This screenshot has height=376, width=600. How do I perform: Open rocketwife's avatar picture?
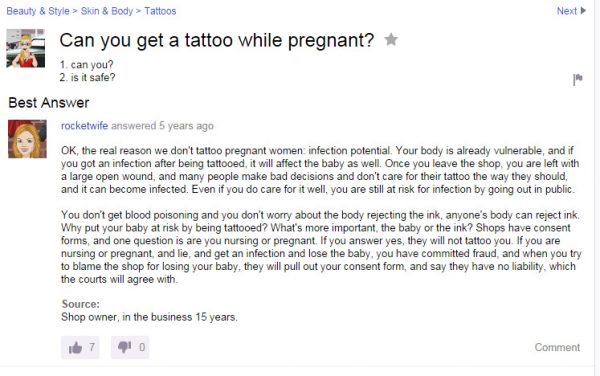point(27,139)
